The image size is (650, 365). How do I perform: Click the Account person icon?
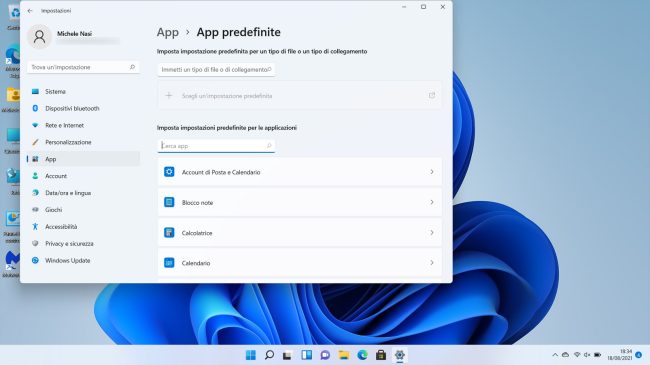[35, 176]
